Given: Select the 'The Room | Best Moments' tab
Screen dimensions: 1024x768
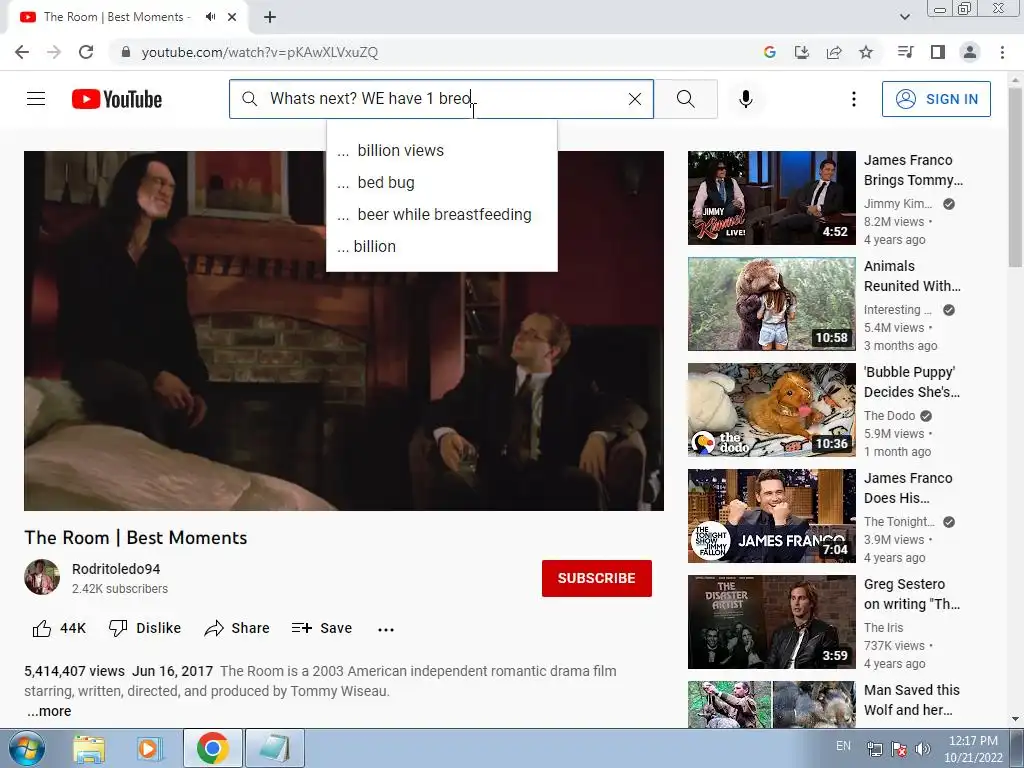Looking at the screenshot, I should point(116,17).
